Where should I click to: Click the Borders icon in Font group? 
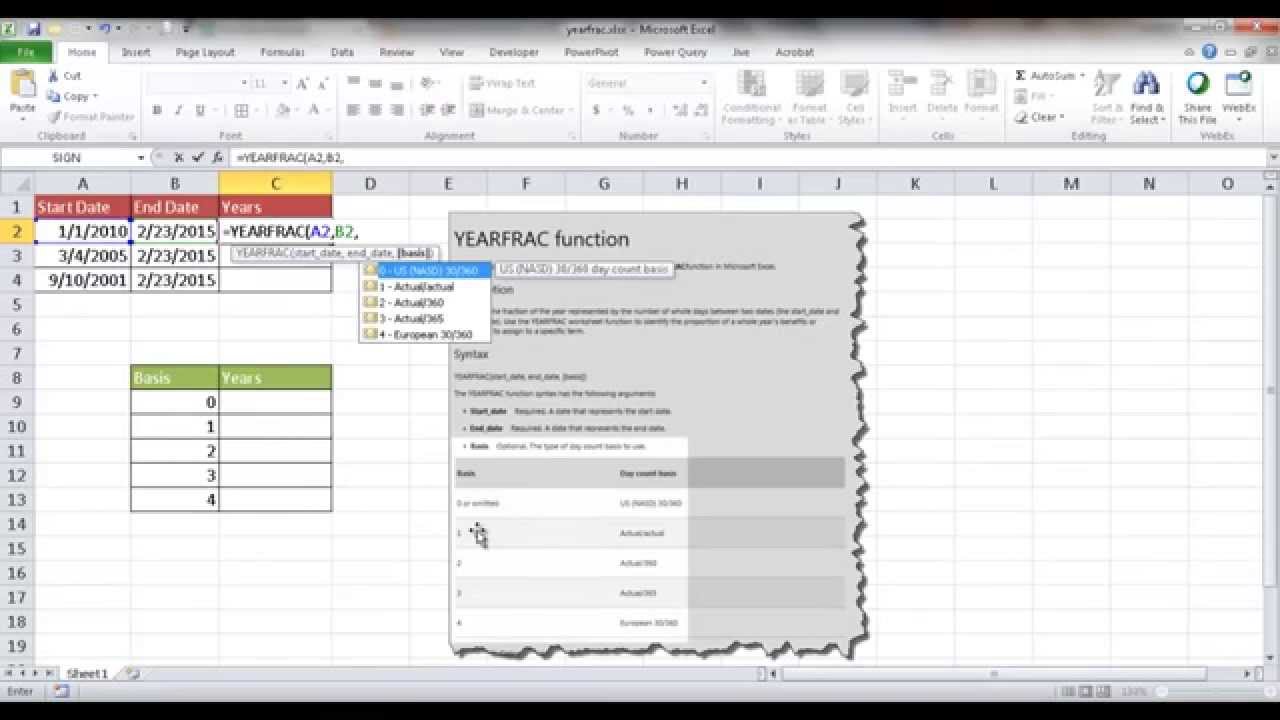tap(241, 111)
